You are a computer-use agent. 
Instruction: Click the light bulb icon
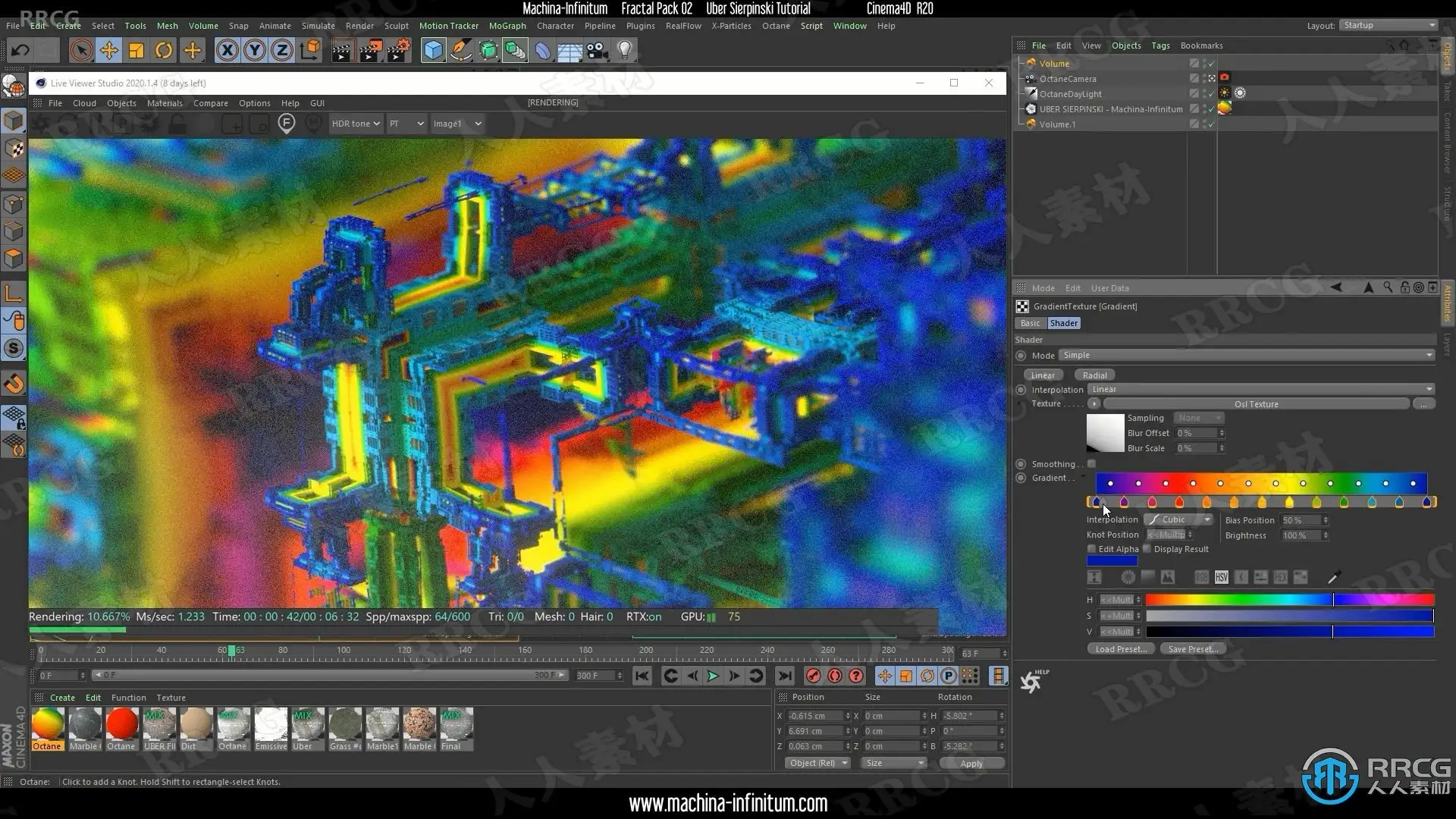[624, 51]
